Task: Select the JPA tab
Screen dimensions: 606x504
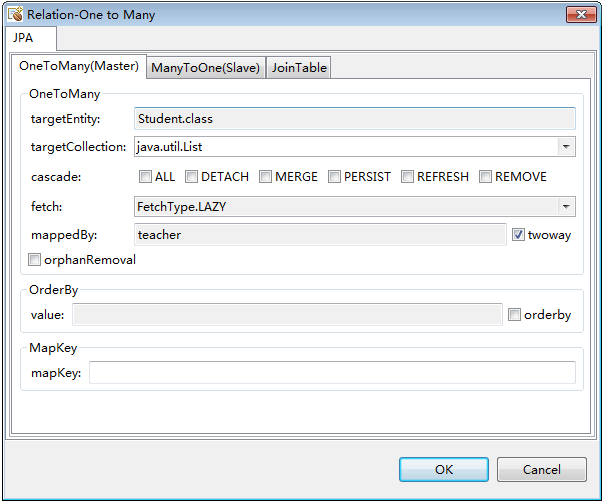Action: [30, 38]
